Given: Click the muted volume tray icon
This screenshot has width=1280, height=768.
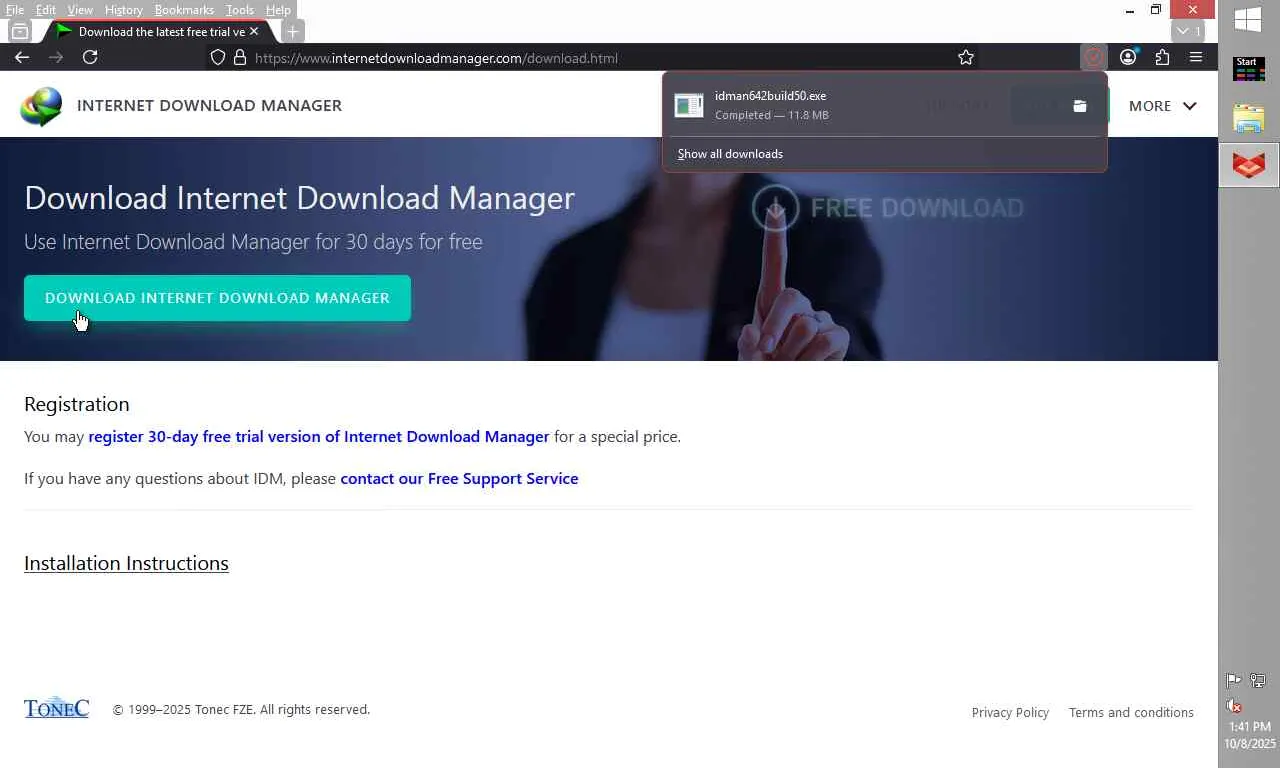Looking at the screenshot, I should (1234, 706).
